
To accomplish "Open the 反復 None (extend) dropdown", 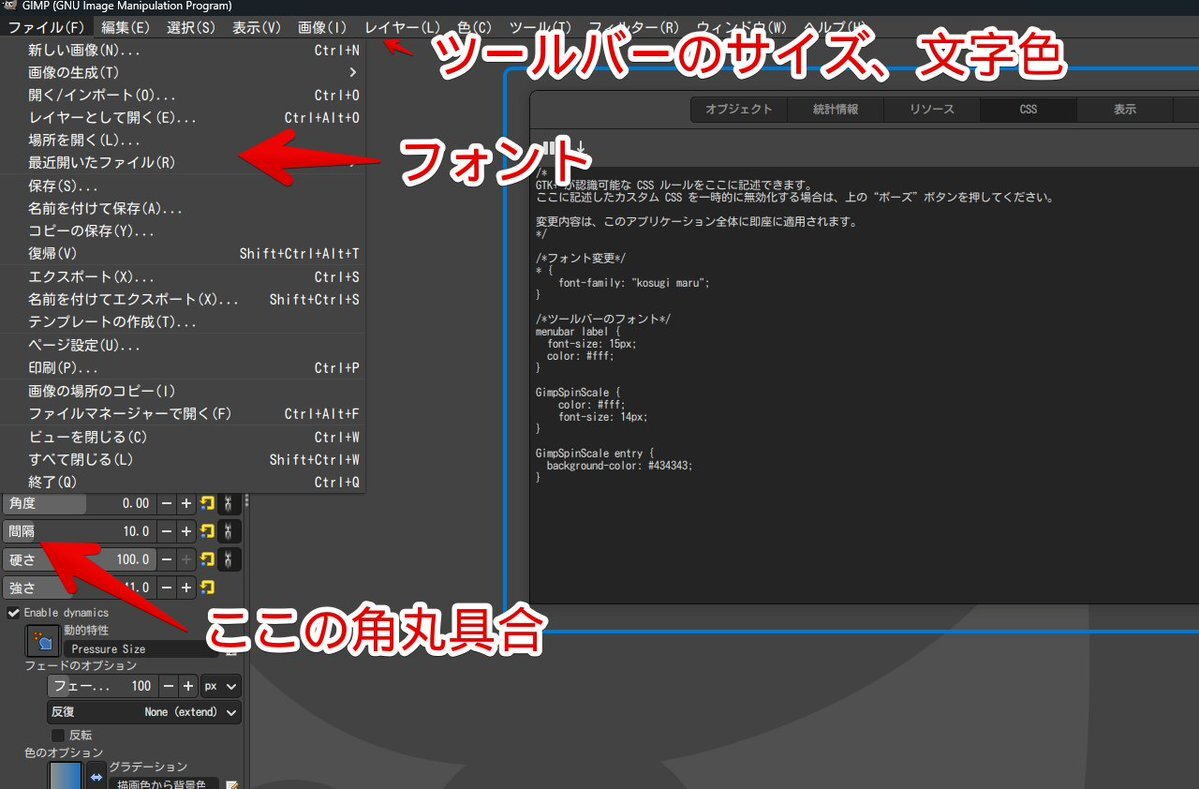I will coord(144,712).
